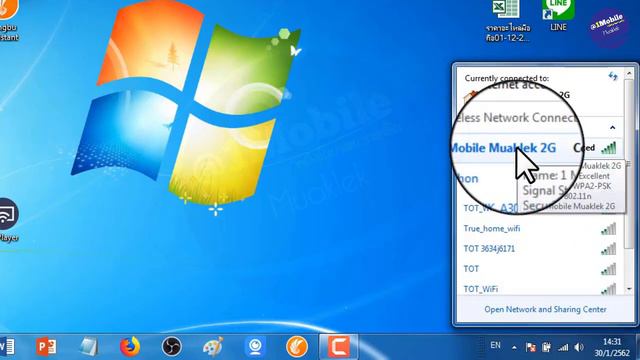The image size is (640, 360).
Task: Open PowerPoint from the taskbar
Action: [46, 347]
